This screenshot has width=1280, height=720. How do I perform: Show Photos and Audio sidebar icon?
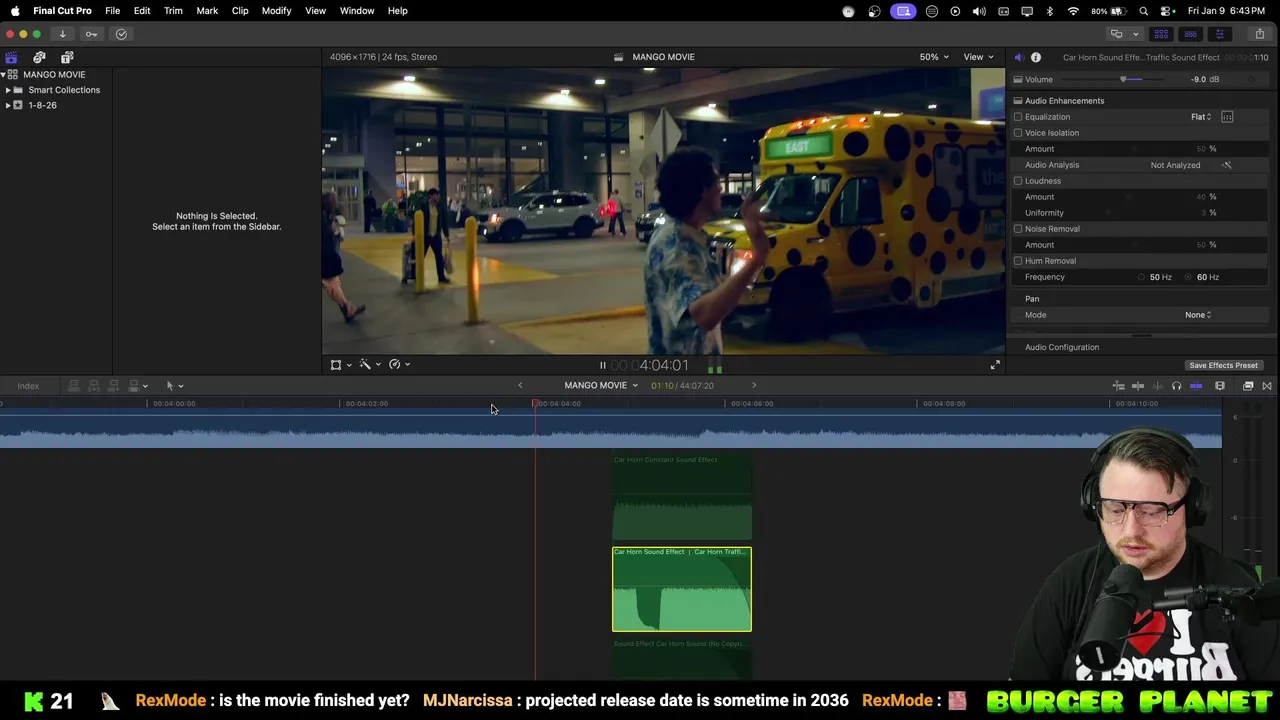(39, 57)
